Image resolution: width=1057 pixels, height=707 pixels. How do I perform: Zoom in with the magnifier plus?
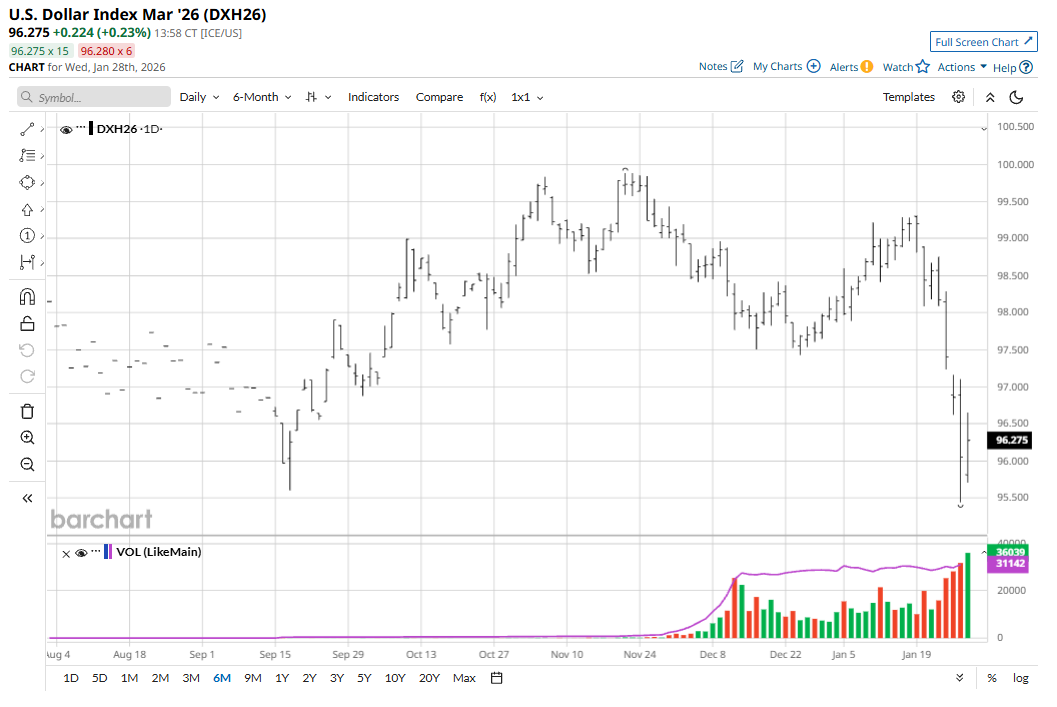coord(27,438)
